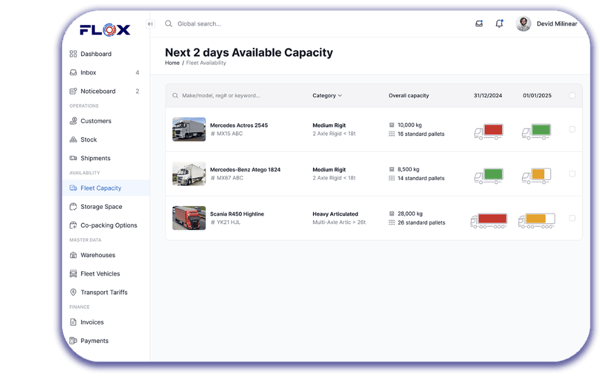This screenshot has width=600, height=378.
Task: Open the Devid Milinear user name
Action: [556, 24]
